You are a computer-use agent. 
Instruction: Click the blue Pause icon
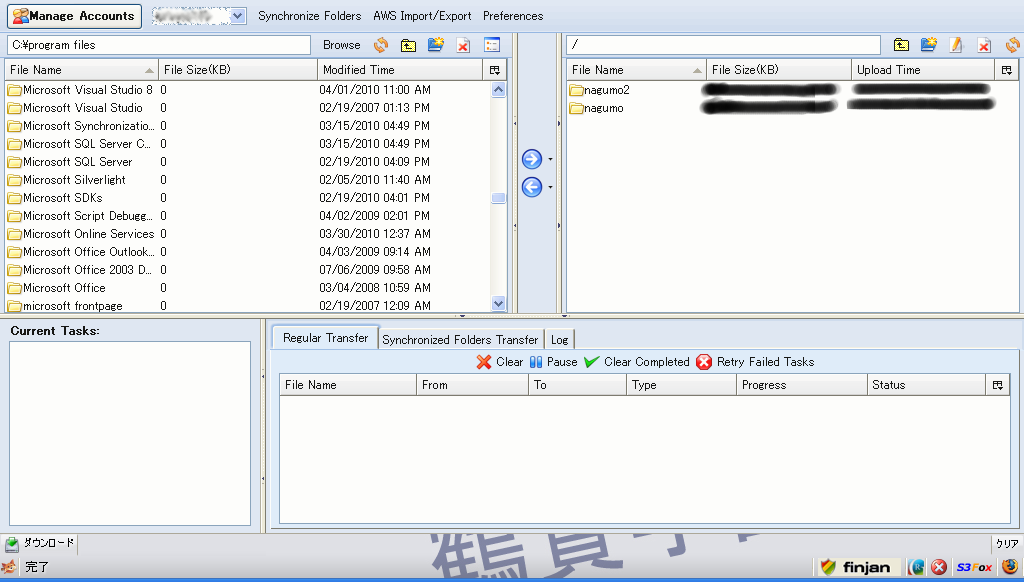pos(536,362)
